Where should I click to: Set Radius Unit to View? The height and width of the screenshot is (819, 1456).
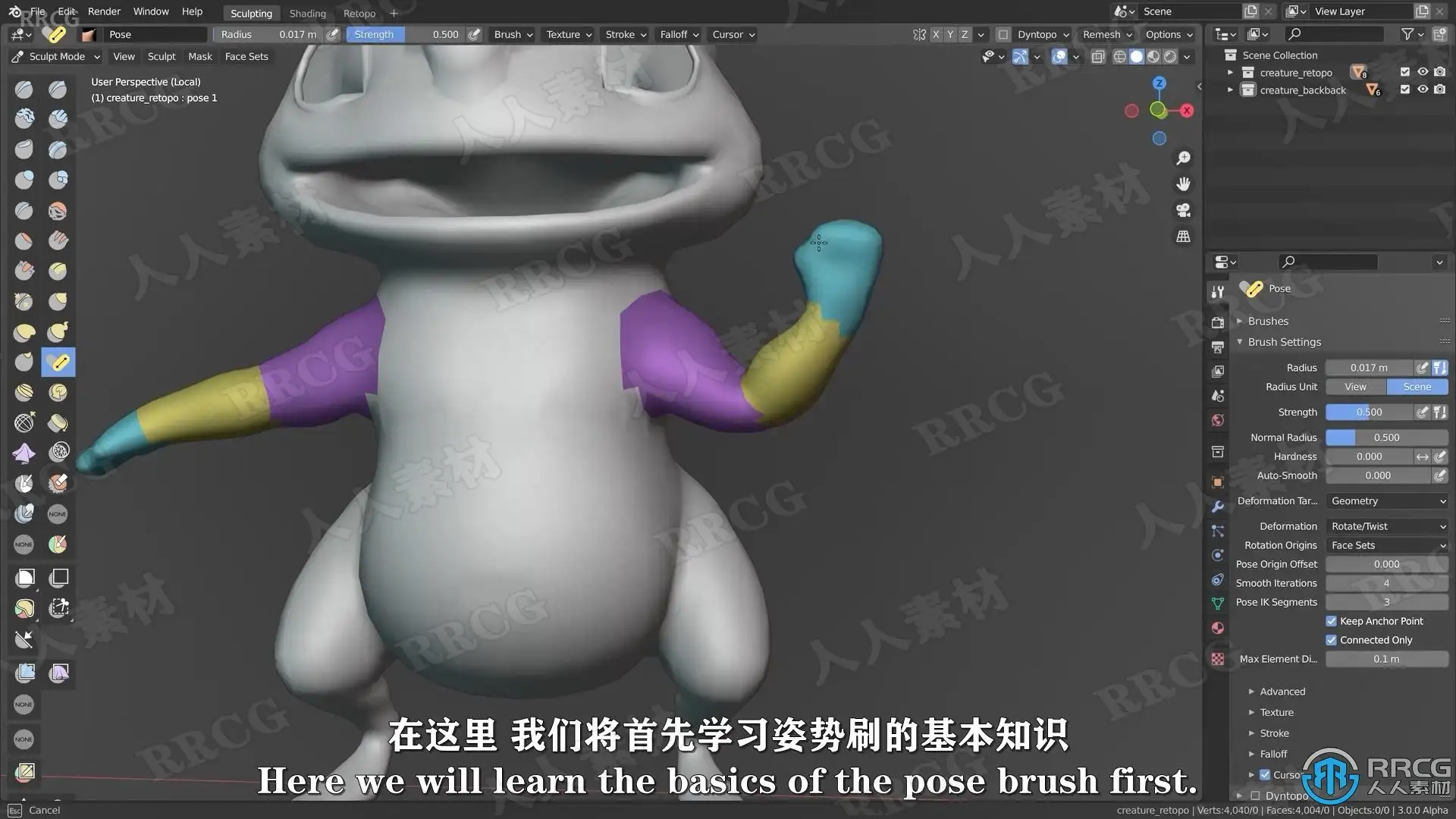(x=1355, y=387)
